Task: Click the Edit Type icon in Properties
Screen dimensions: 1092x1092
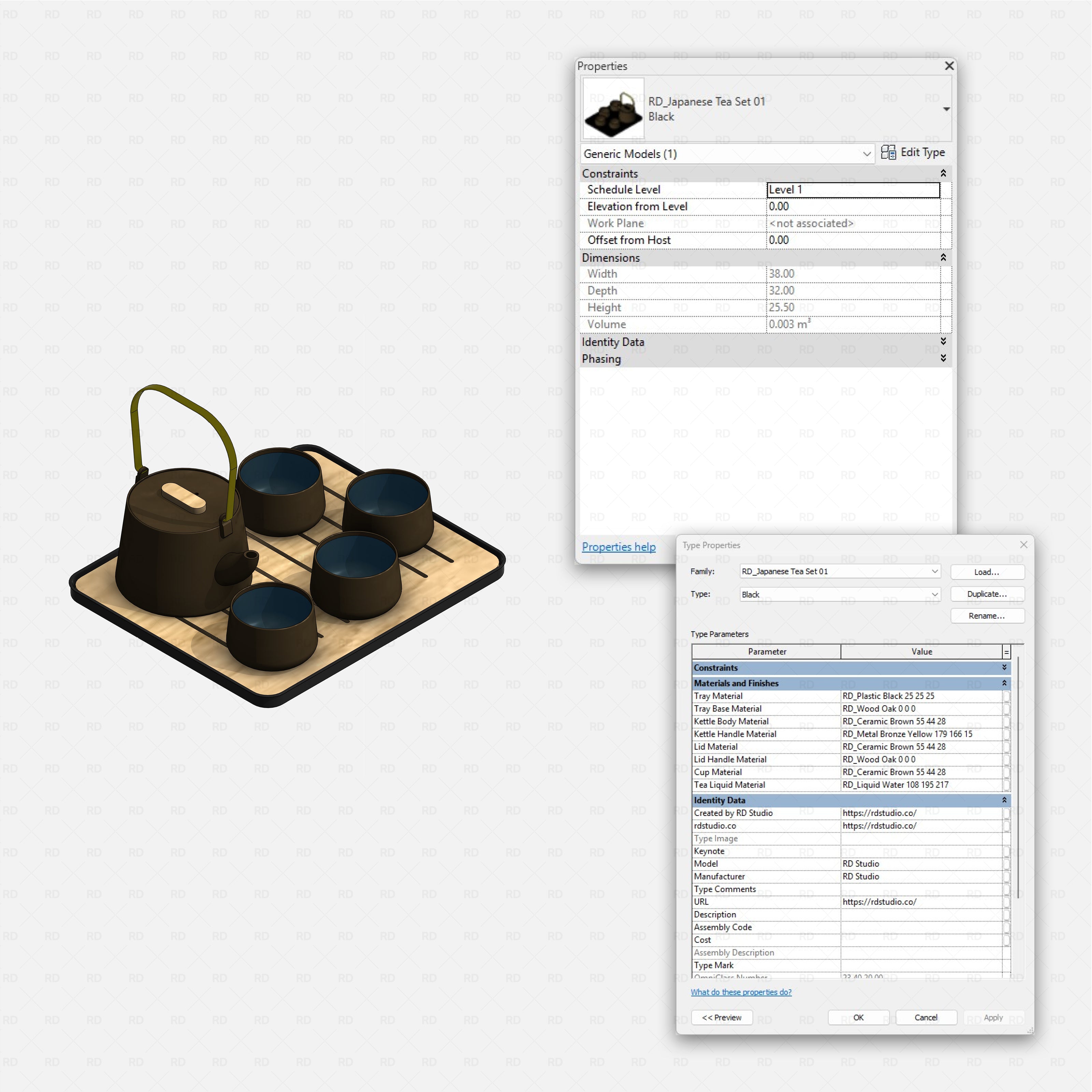Action: [x=889, y=153]
